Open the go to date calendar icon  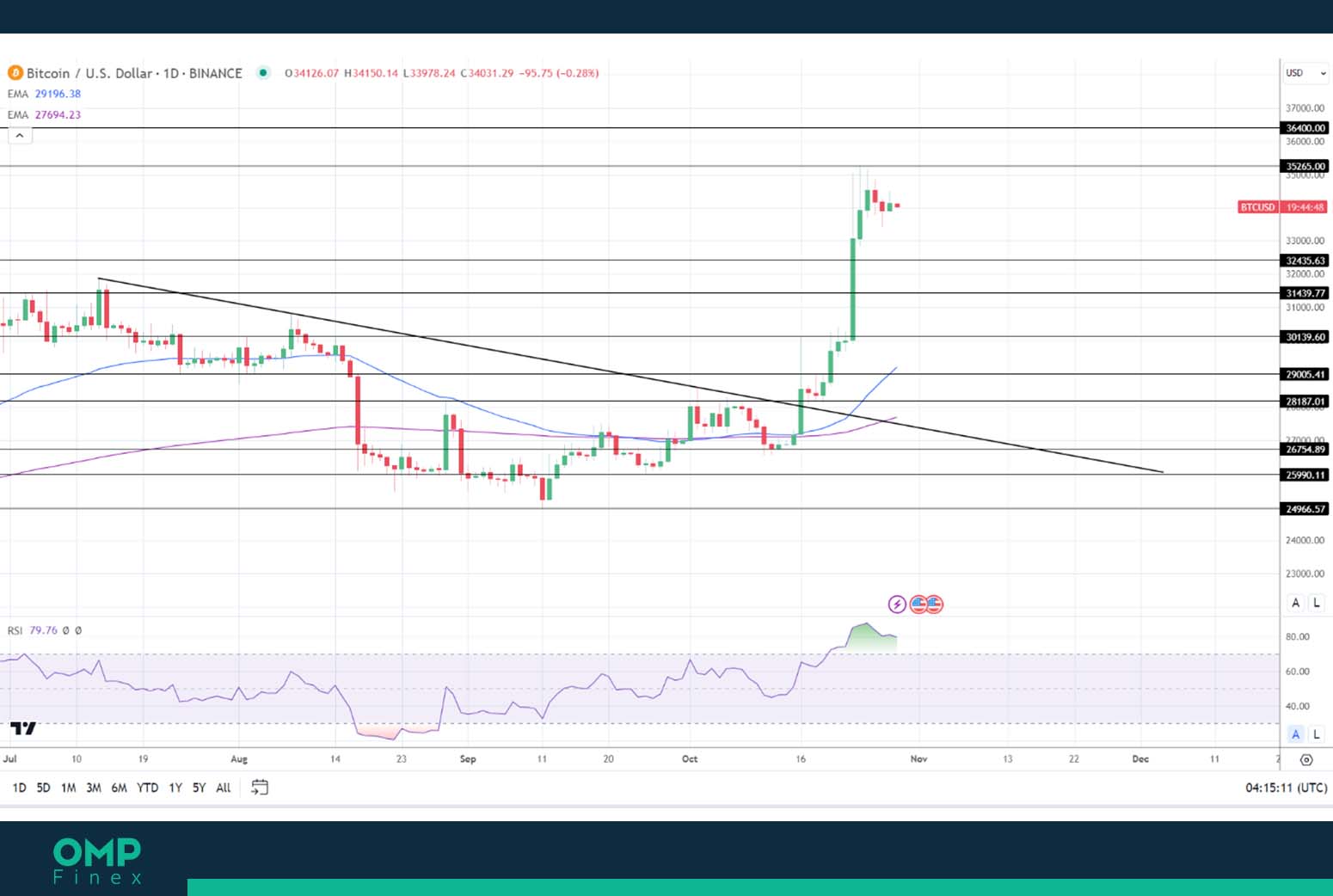point(260,788)
